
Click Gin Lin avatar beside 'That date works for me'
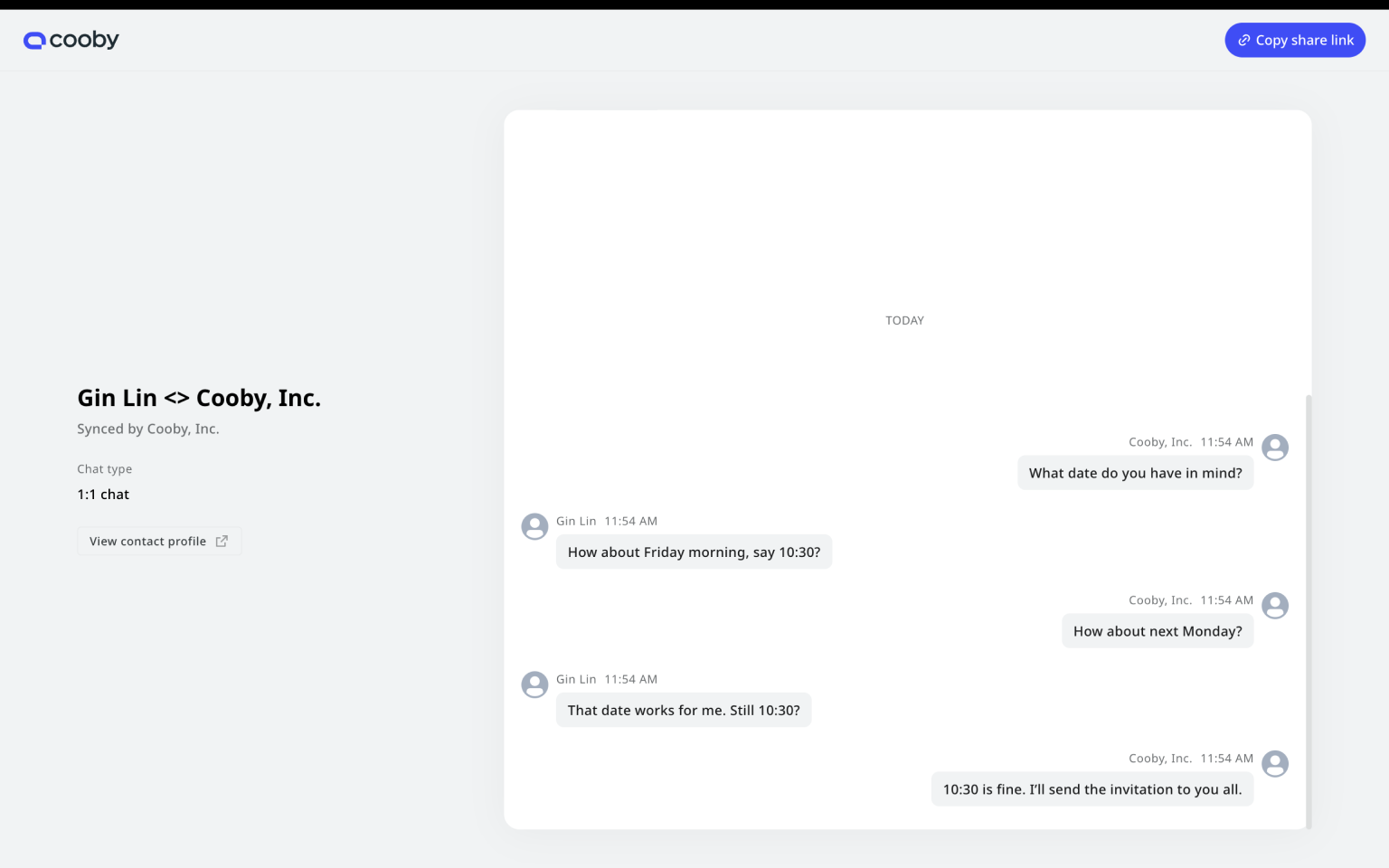click(534, 684)
